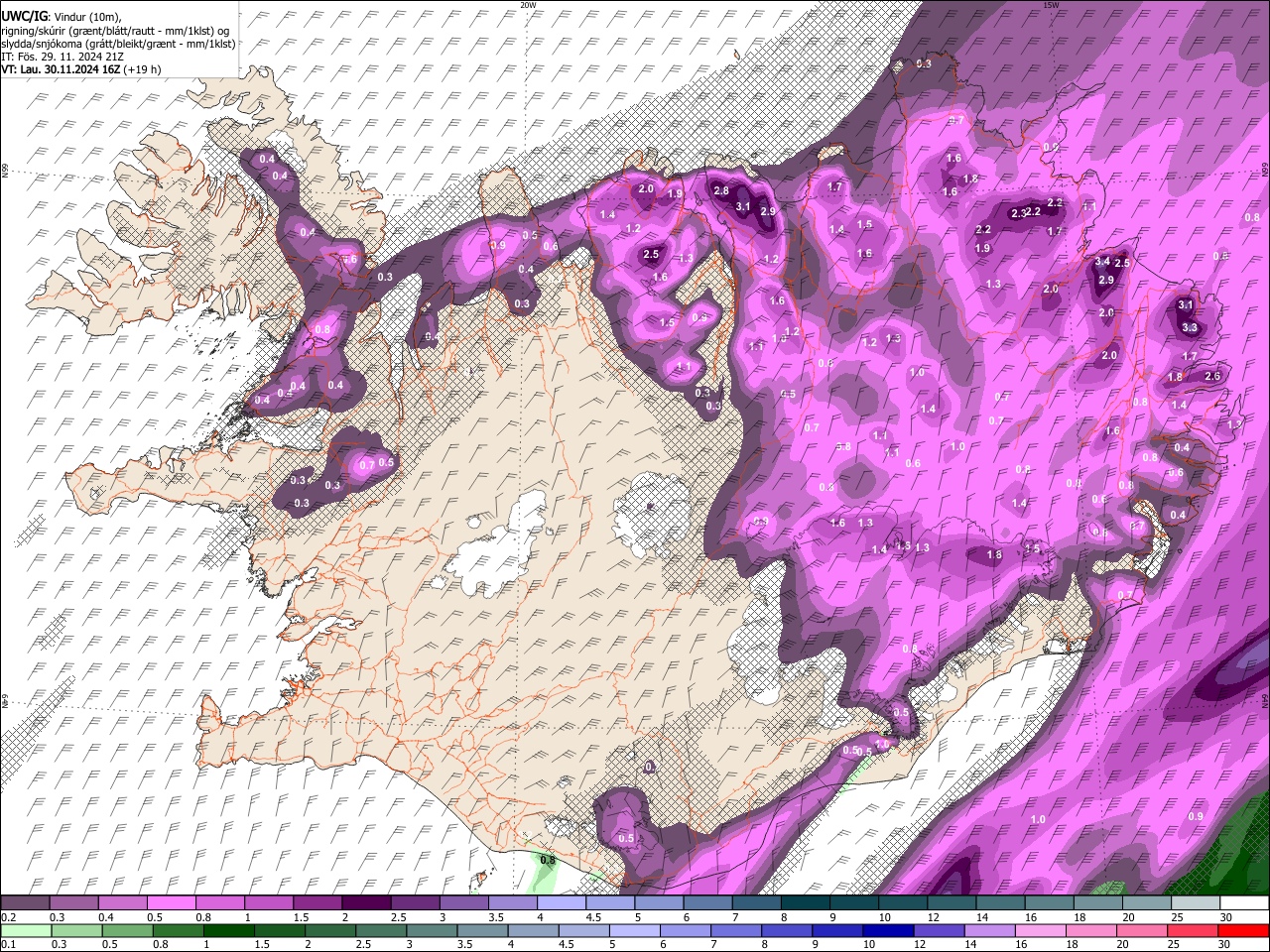Click the white 30 swatch in top legend row
1270x952 pixels.
(1244, 903)
